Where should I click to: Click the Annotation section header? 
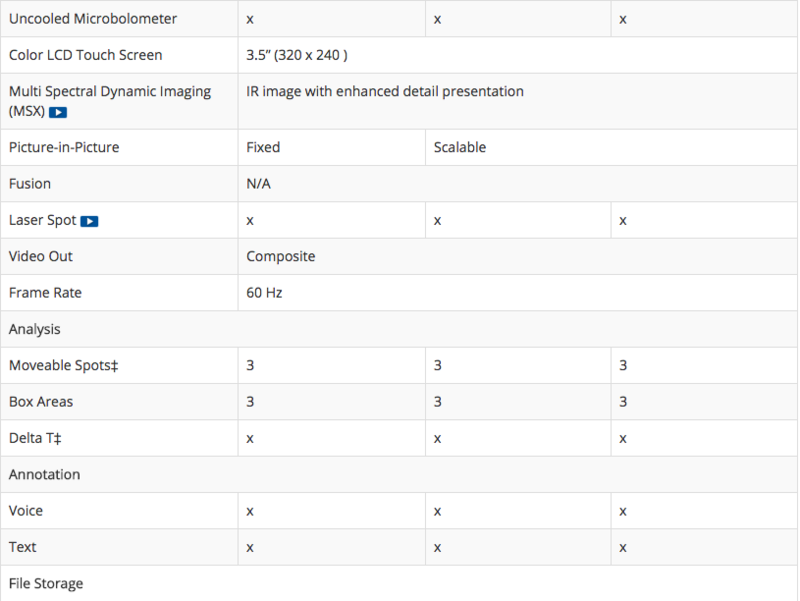pos(44,474)
